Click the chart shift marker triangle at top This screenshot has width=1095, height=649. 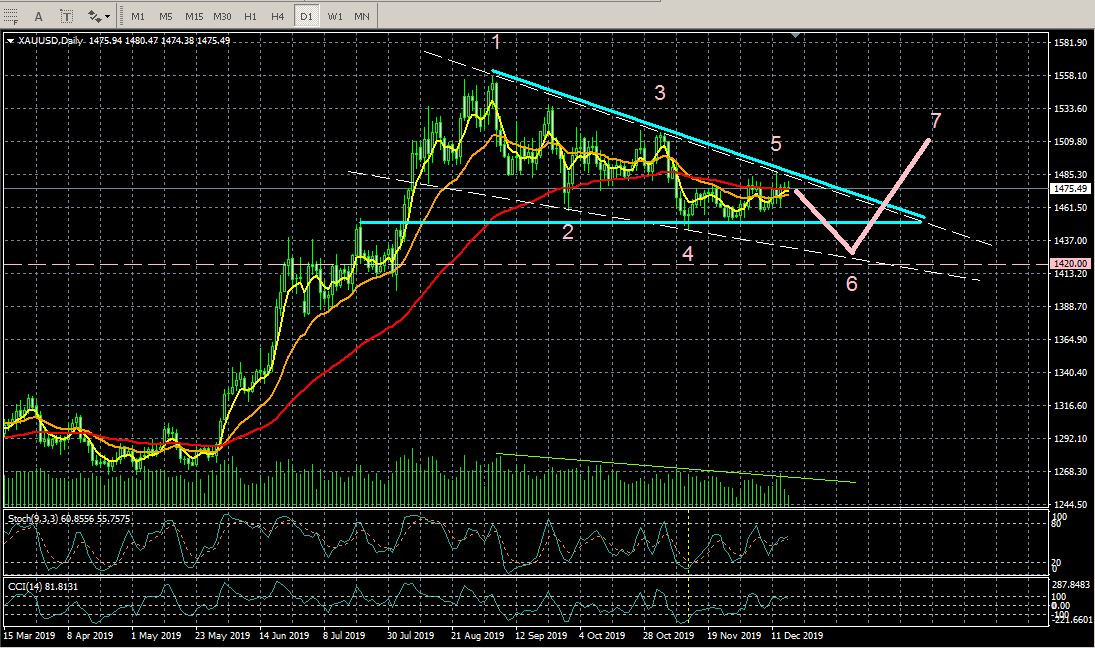[795, 35]
